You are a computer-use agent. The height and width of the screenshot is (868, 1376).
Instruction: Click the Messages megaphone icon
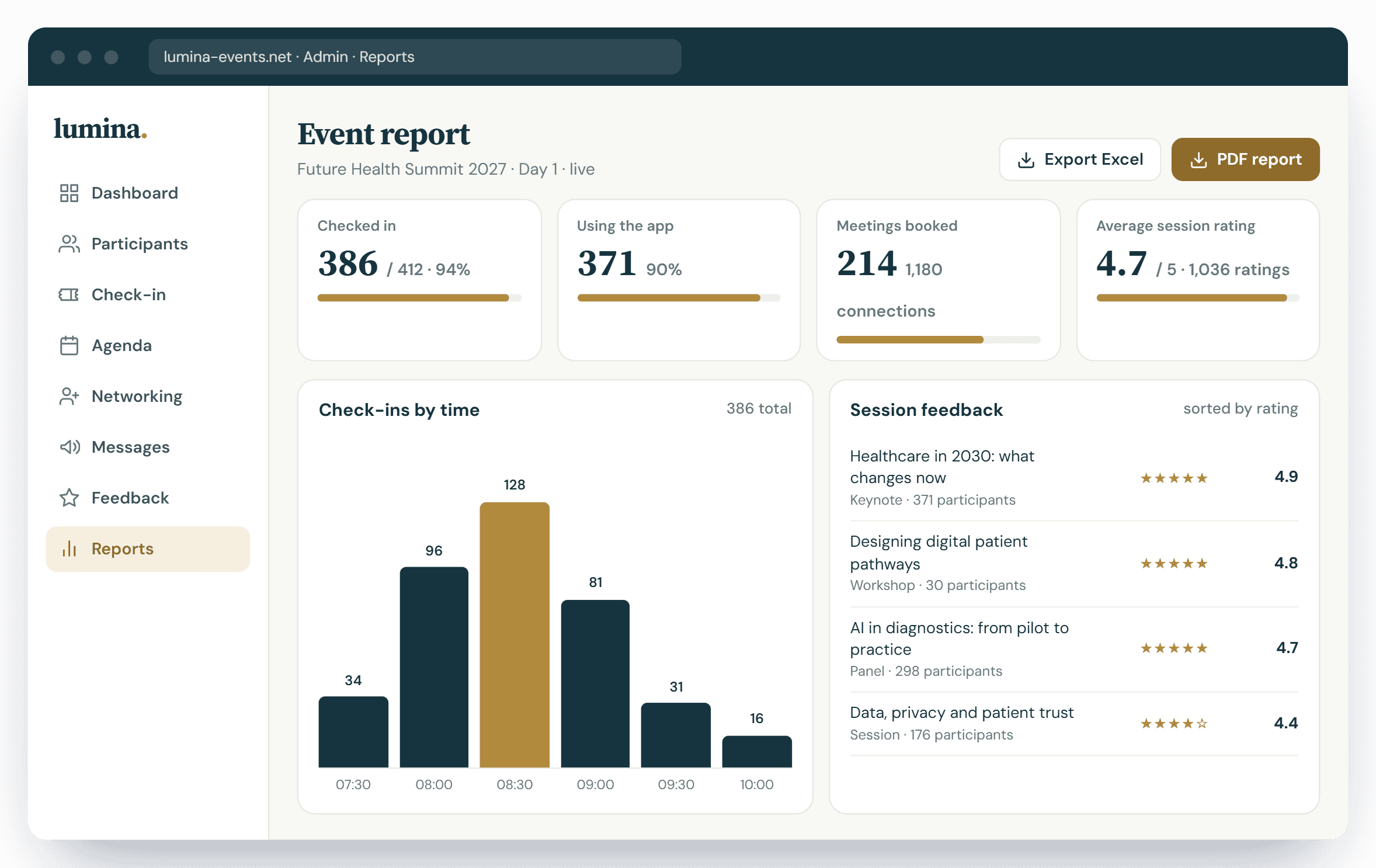pos(69,447)
